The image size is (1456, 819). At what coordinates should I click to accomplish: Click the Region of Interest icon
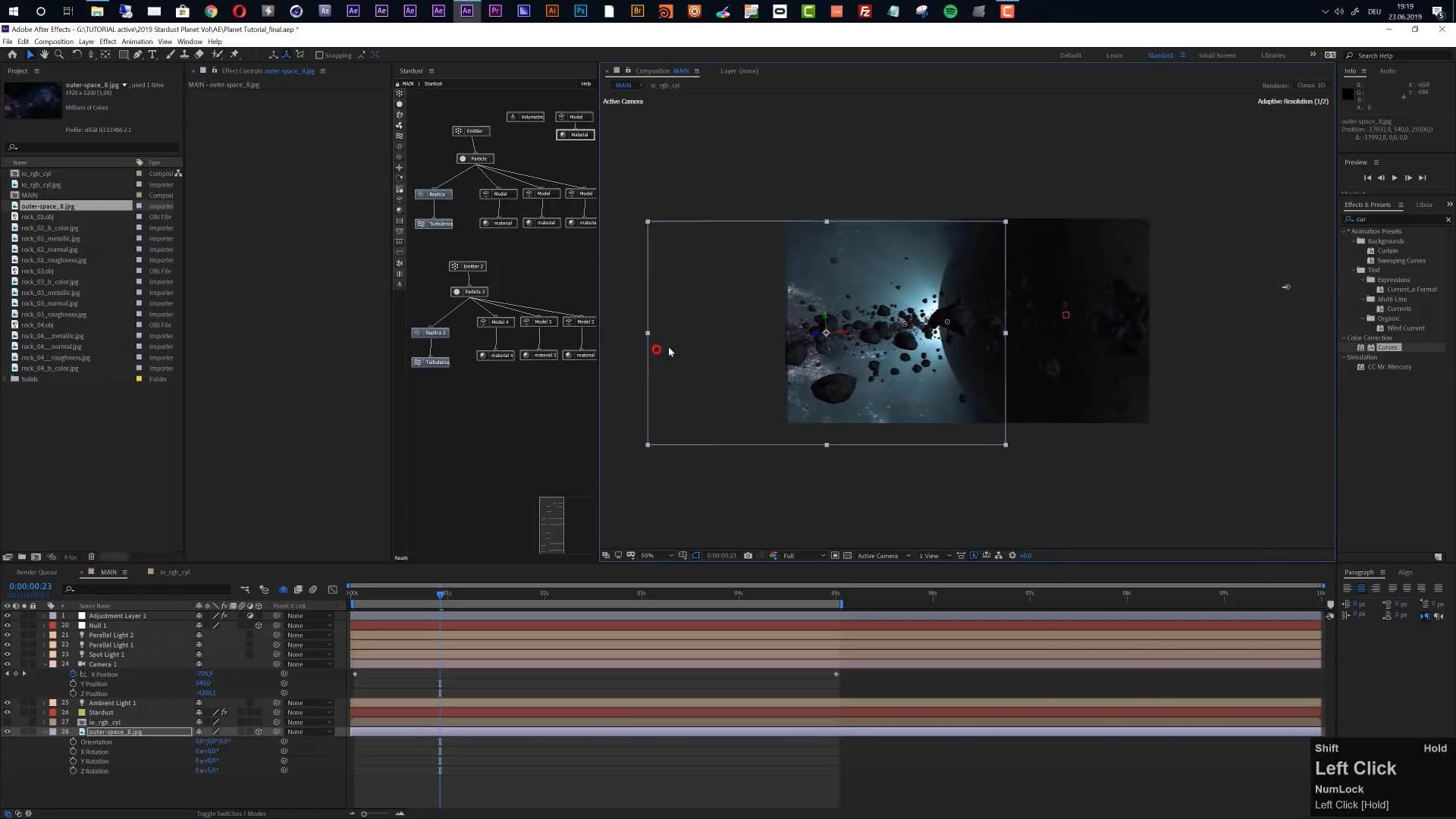pyautogui.click(x=835, y=556)
